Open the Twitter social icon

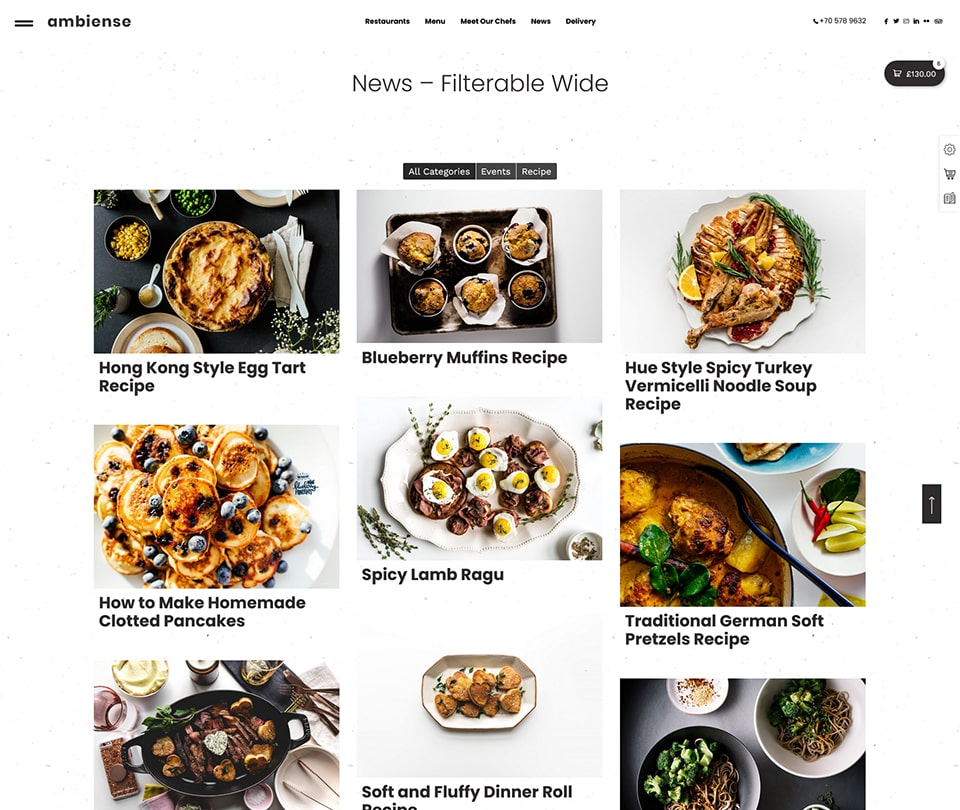[x=896, y=21]
